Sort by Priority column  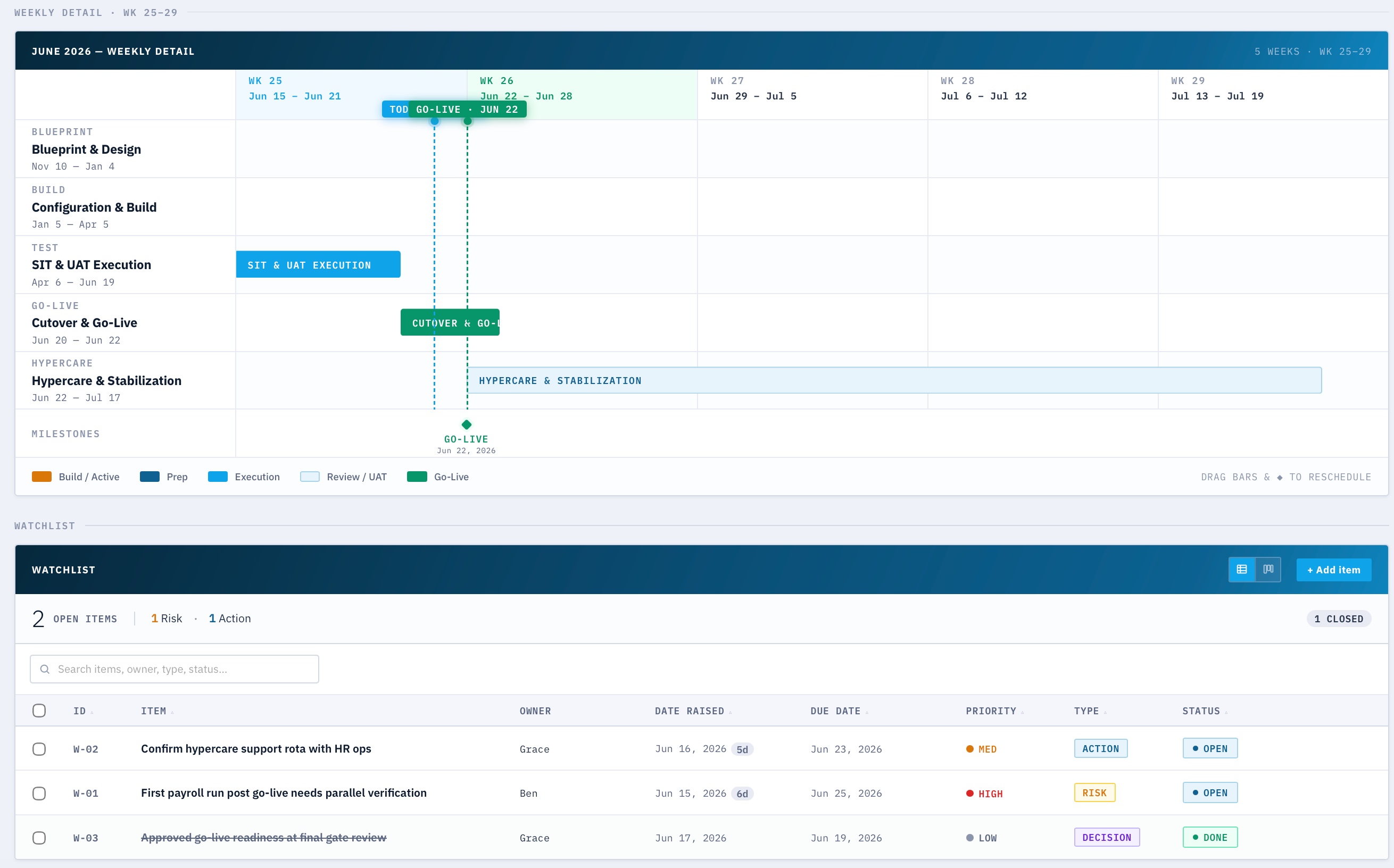click(994, 711)
